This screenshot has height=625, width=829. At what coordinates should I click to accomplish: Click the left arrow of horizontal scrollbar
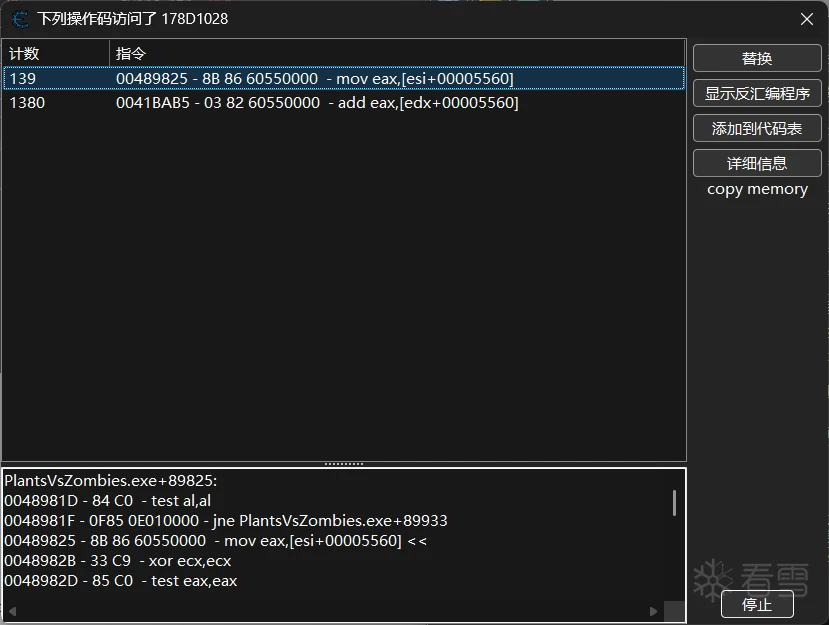pos(12,611)
